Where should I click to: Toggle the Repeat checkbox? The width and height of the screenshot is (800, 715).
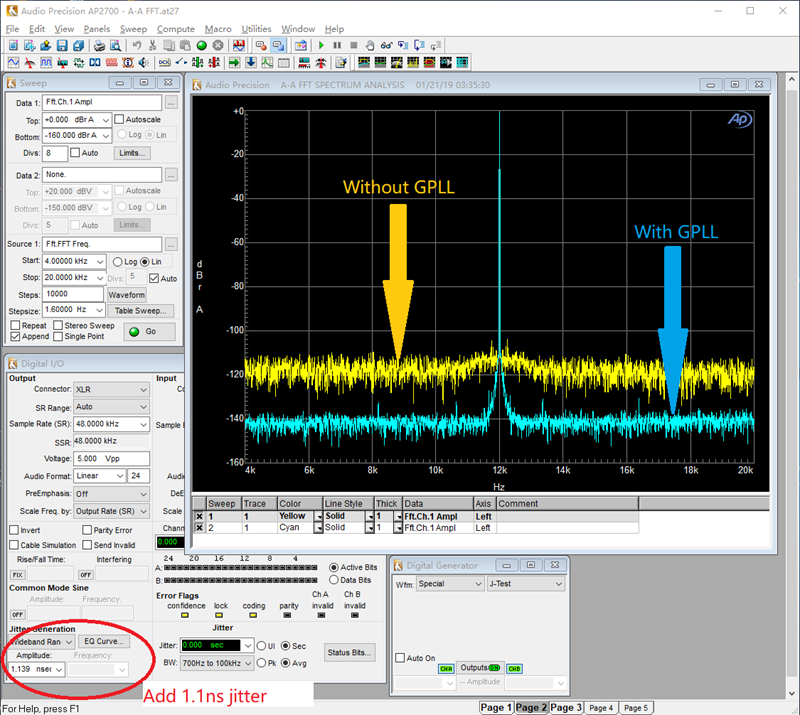coord(15,325)
